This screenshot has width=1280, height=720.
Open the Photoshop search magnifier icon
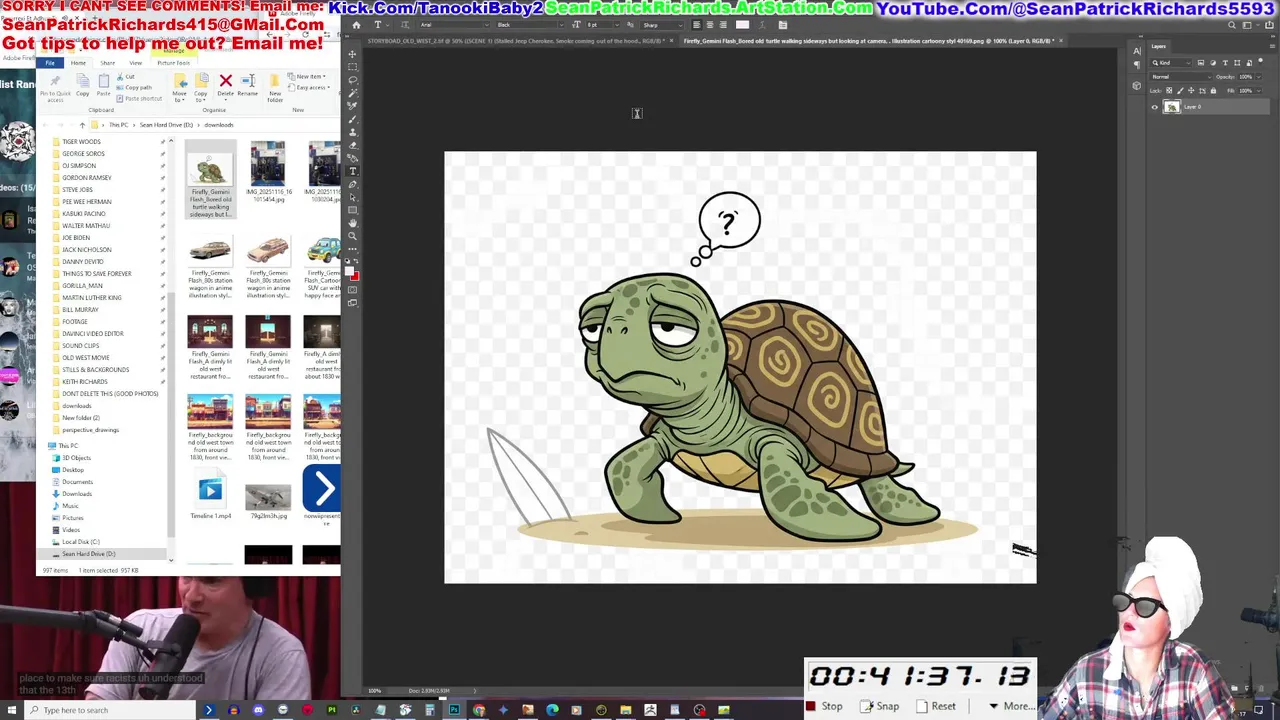click(1232, 25)
